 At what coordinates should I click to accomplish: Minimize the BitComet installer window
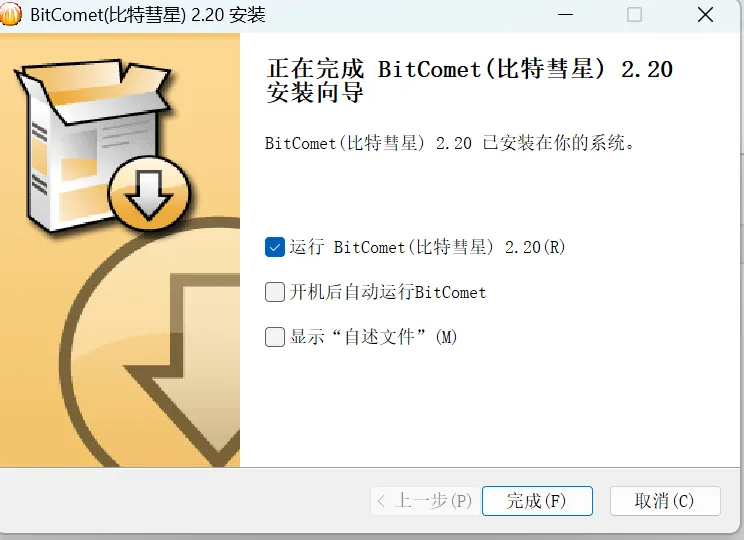click(565, 15)
